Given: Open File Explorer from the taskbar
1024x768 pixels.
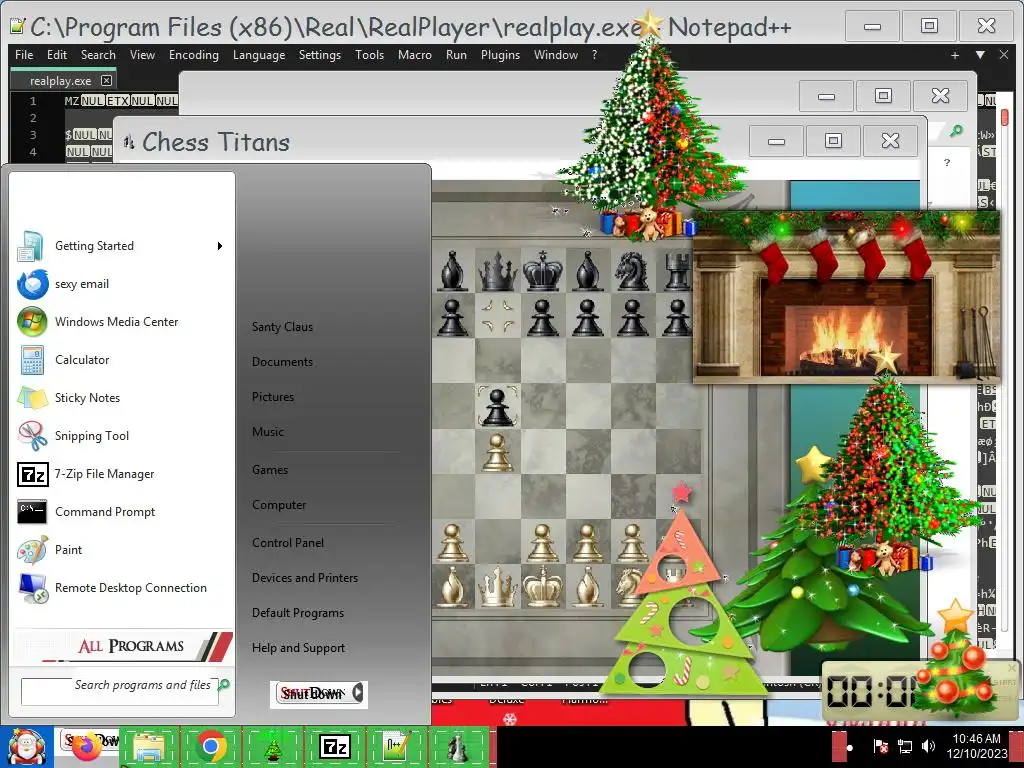Looking at the screenshot, I should click(150, 747).
